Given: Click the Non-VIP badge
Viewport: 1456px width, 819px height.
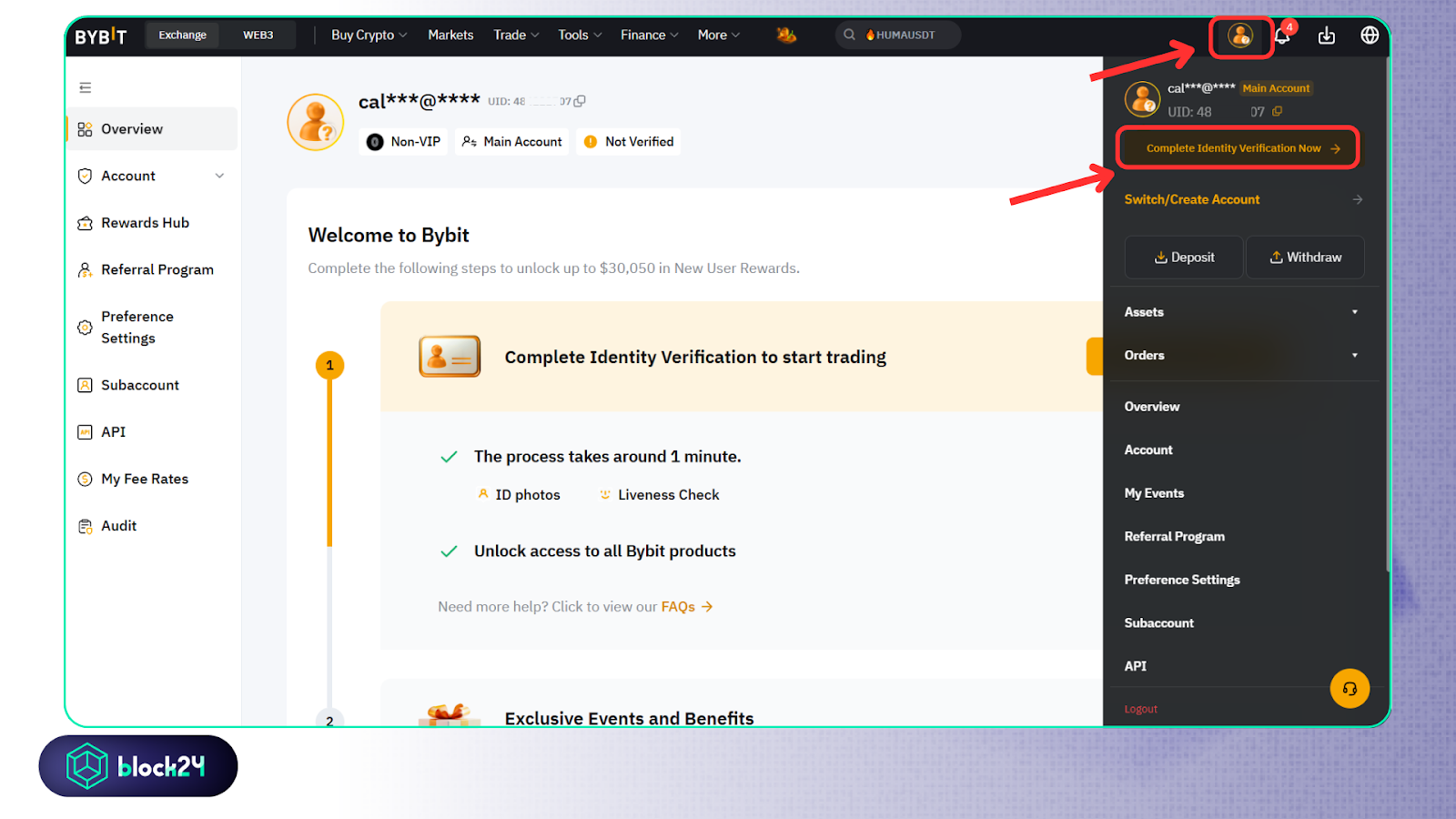Looking at the screenshot, I should tap(404, 142).
